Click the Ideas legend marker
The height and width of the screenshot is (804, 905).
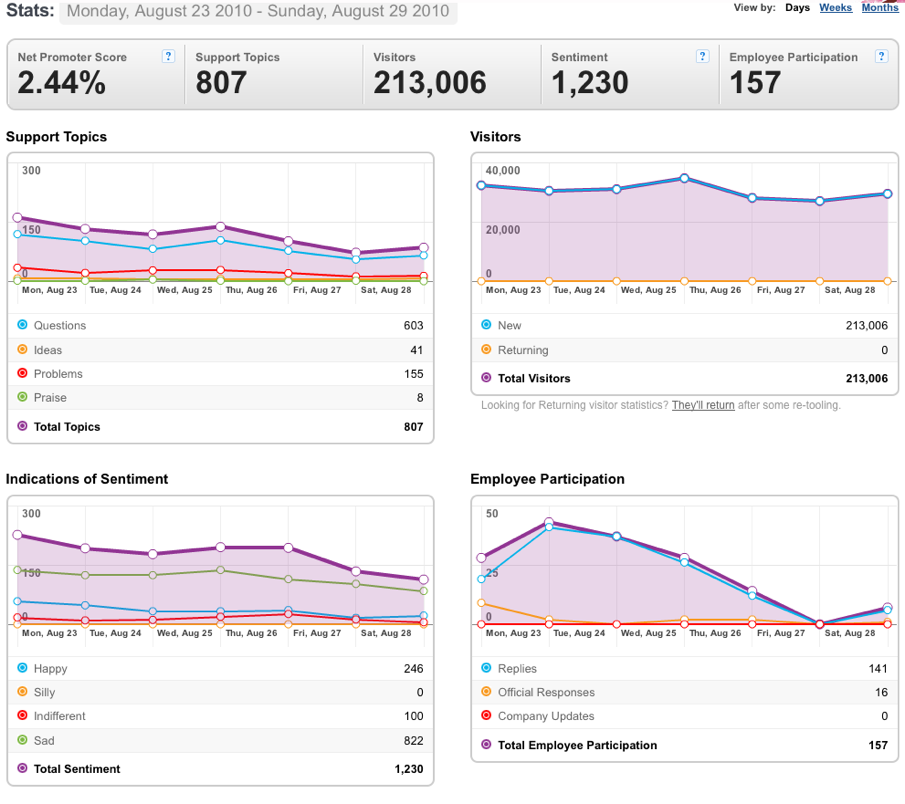click(23, 349)
